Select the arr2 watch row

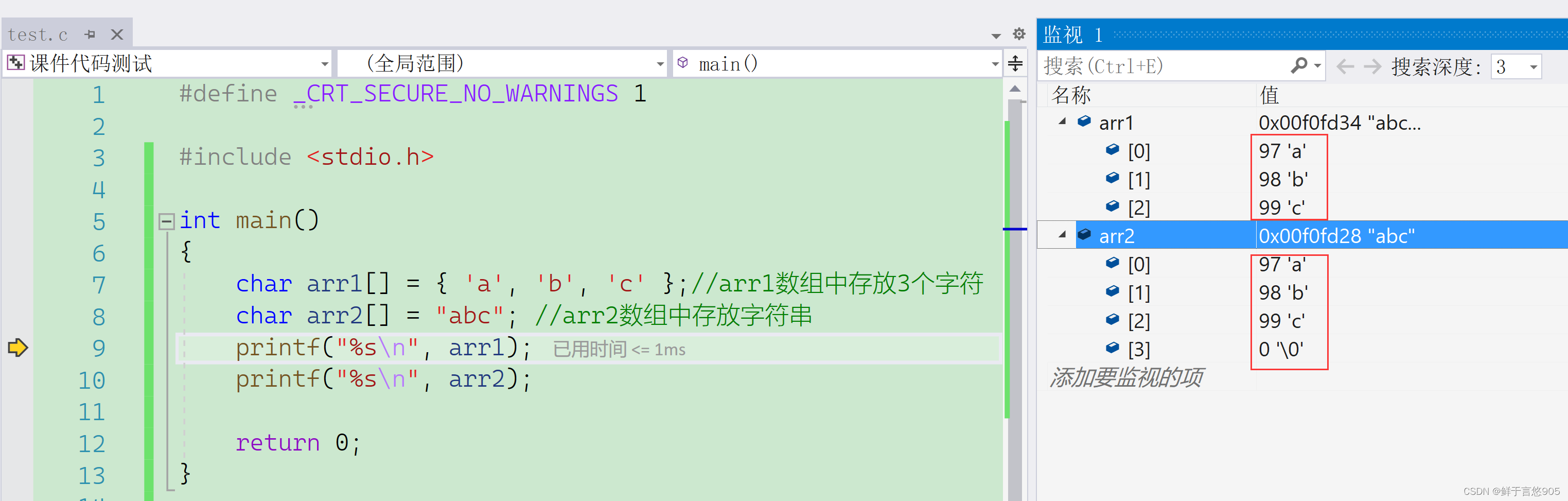1302,236
